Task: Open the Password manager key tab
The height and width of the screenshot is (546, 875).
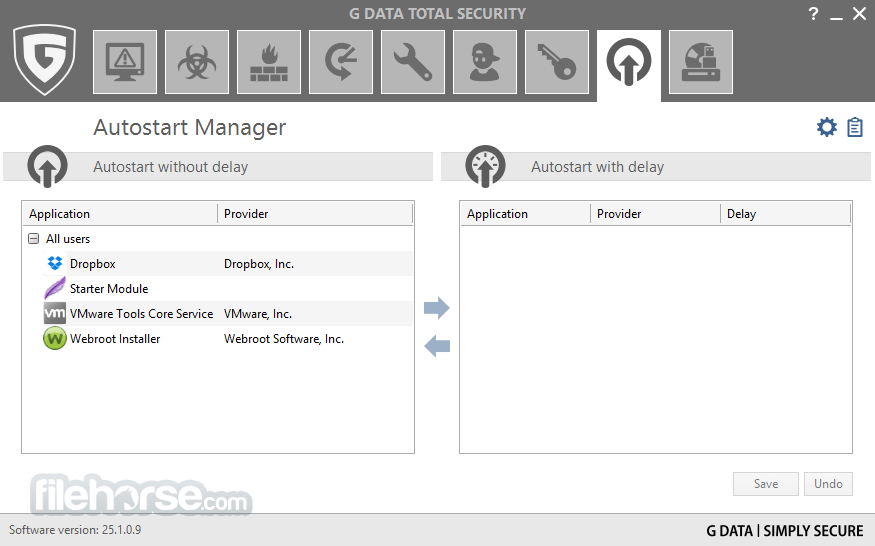Action: coord(557,62)
